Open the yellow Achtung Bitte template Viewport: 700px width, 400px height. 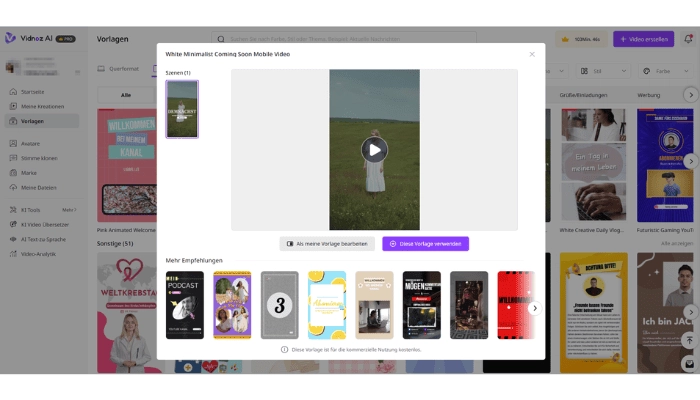[x=594, y=312]
